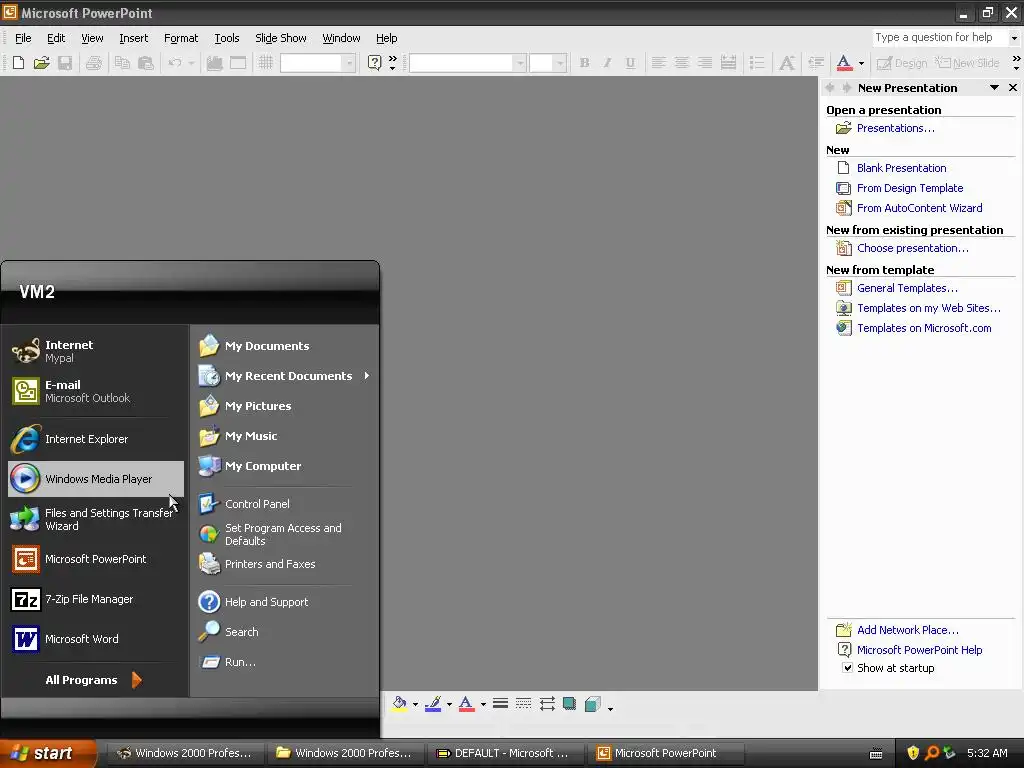Click the Type a question for help box
Image resolution: width=1024 pixels, height=768 pixels.
tap(940, 37)
